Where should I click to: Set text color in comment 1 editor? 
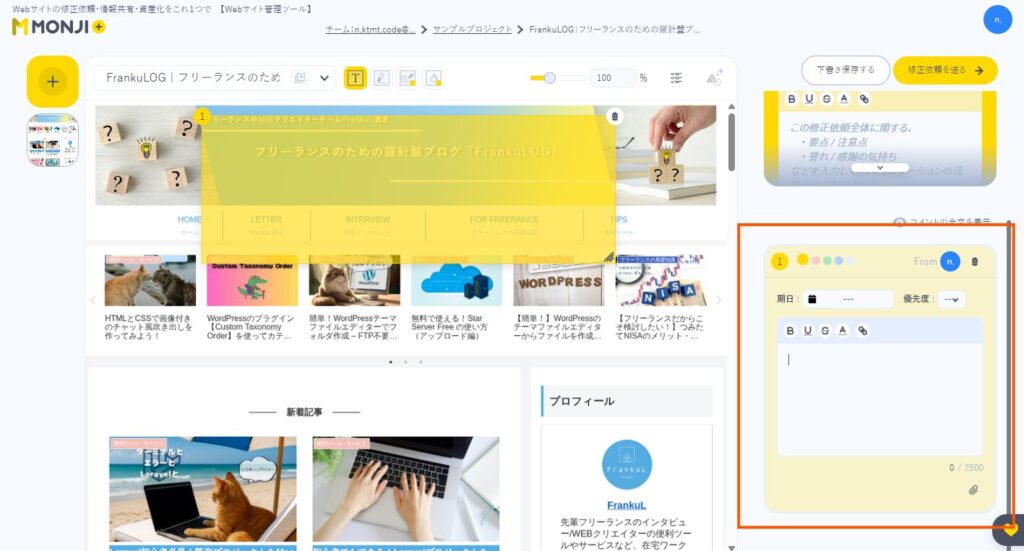click(x=842, y=331)
